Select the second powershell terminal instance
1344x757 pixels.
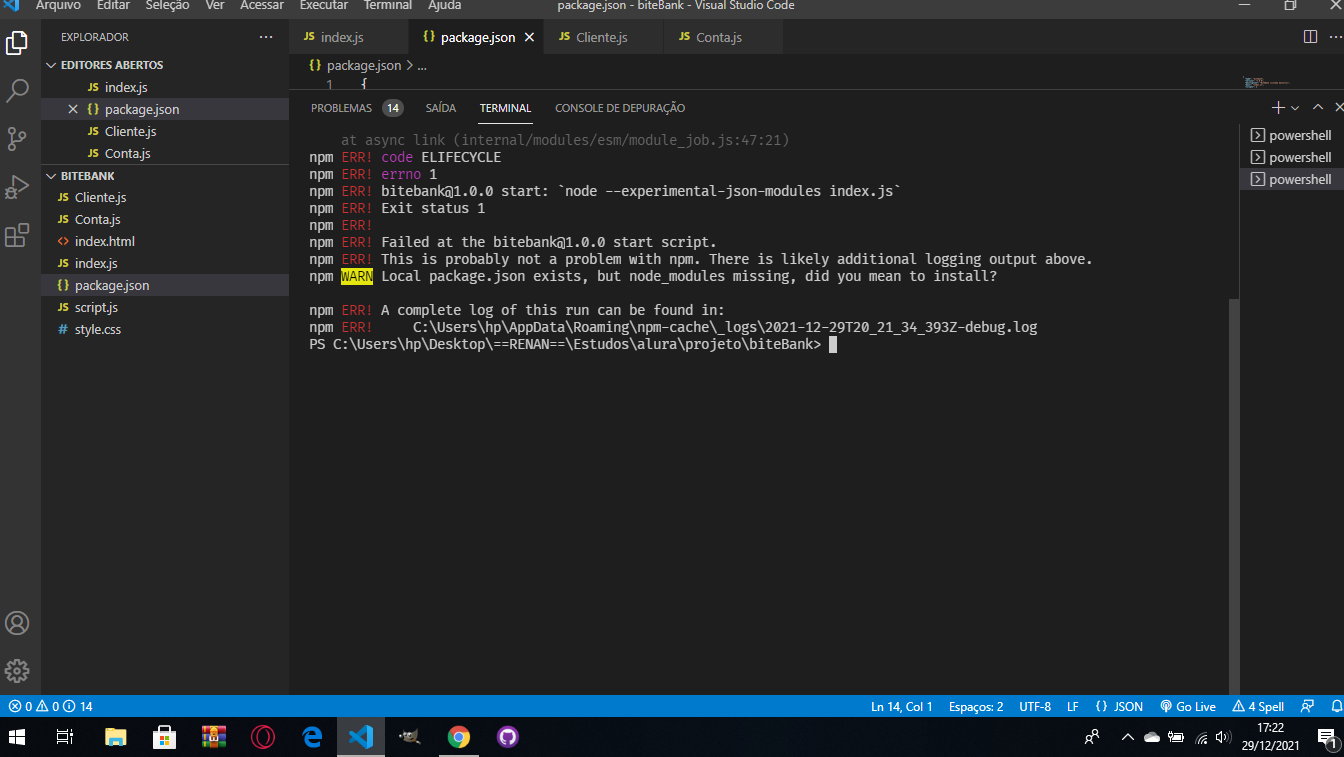click(x=1291, y=157)
